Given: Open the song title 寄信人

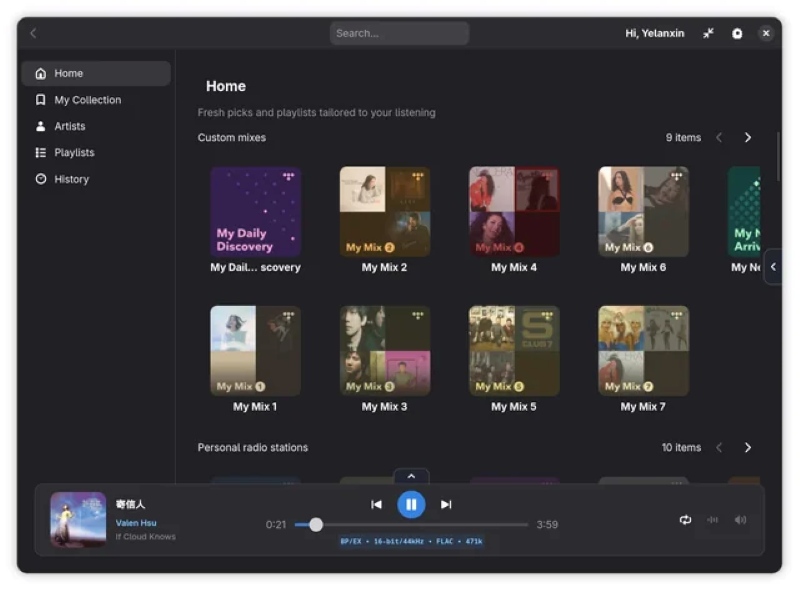Looking at the screenshot, I should [132, 504].
